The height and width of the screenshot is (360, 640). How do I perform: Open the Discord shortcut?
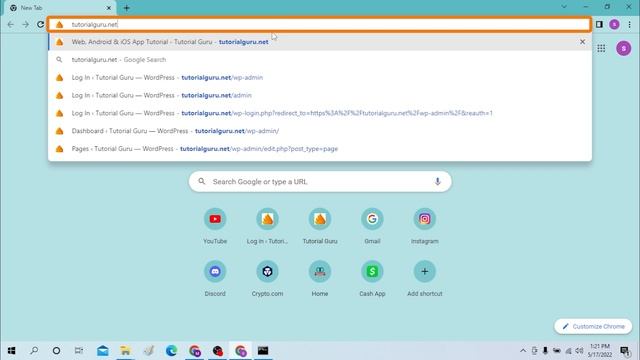pos(215,278)
